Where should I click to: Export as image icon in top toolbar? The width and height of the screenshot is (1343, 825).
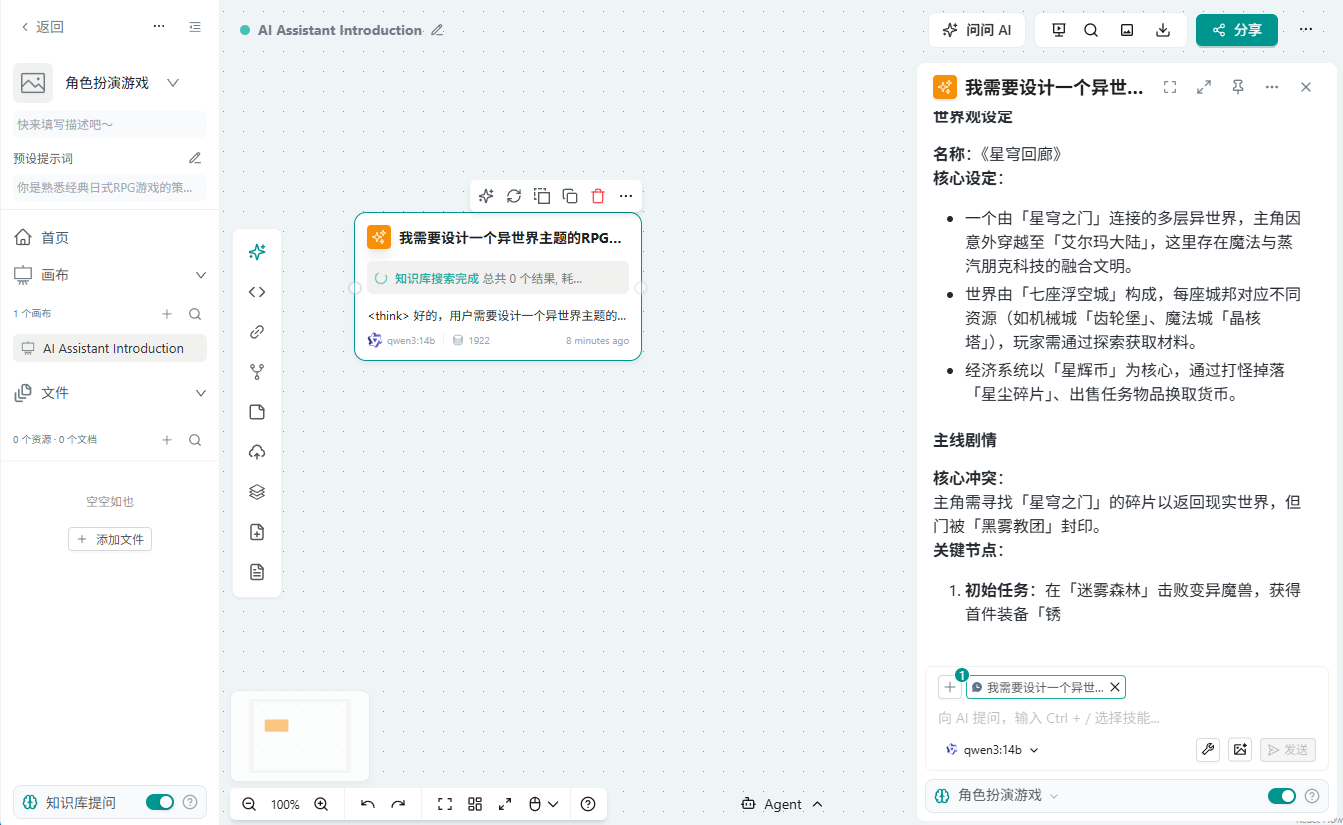1127,30
